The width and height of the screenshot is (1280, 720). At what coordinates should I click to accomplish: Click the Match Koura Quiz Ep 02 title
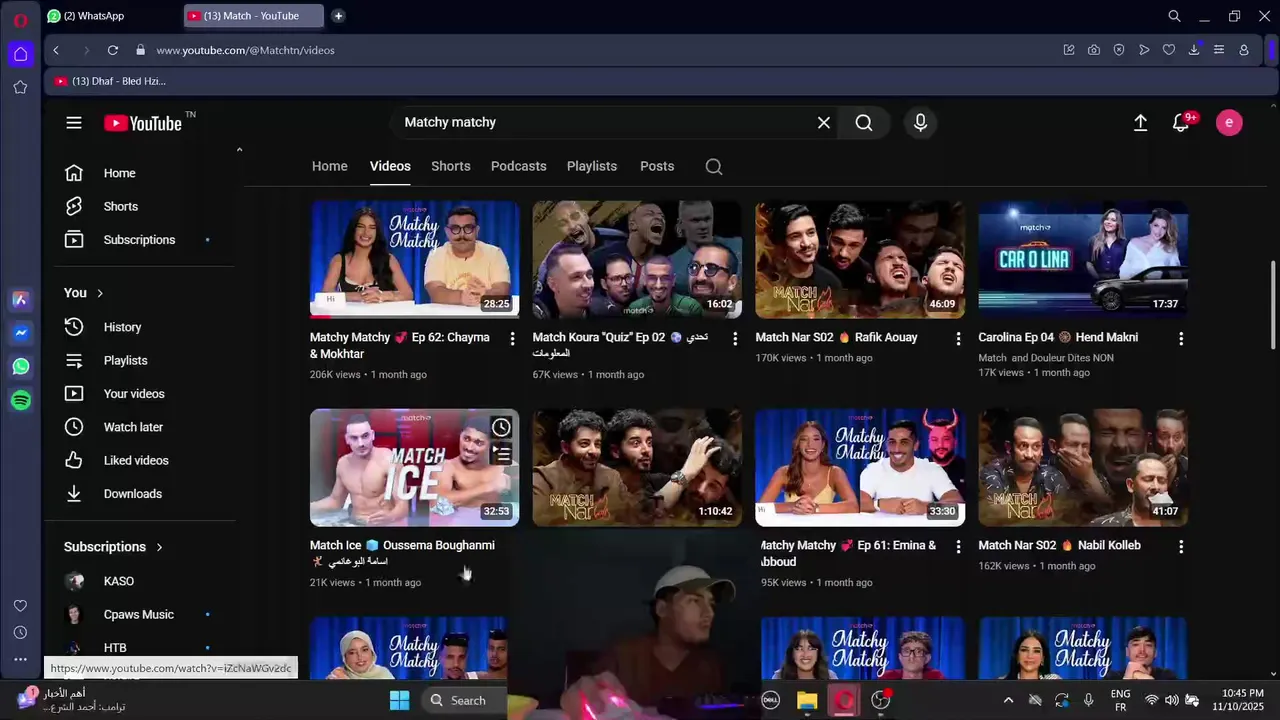pos(620,345)
